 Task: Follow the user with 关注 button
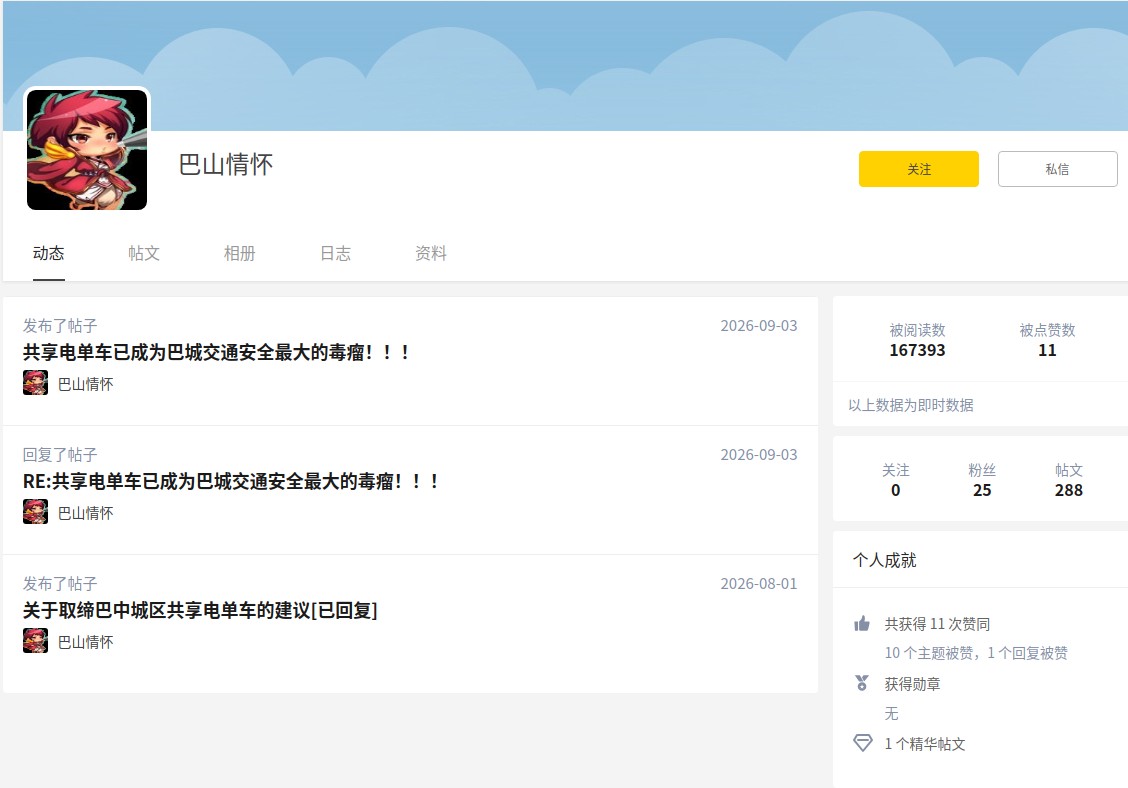click(x=919, y=169)
